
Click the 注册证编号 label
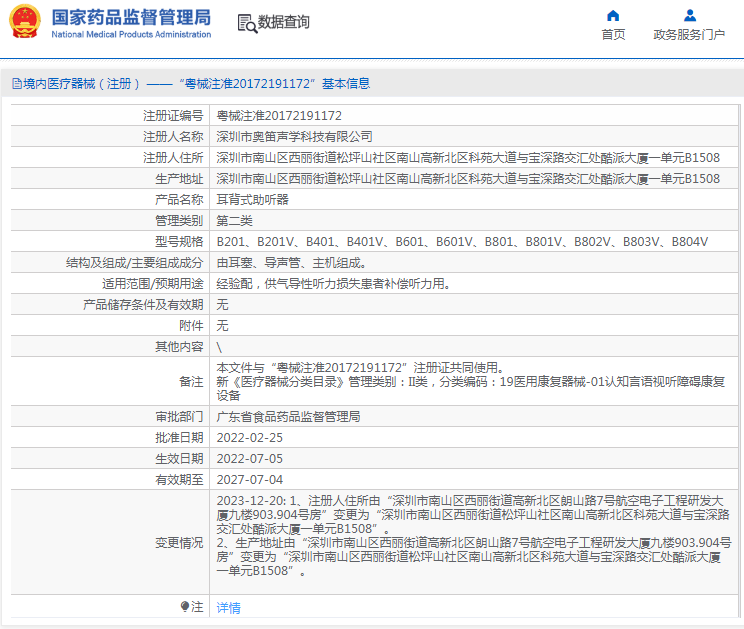tap(173, 116)
